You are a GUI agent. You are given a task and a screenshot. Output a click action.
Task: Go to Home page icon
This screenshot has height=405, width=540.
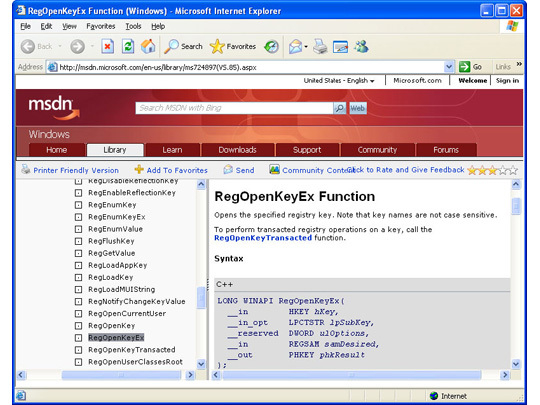[x=148, y=46]
